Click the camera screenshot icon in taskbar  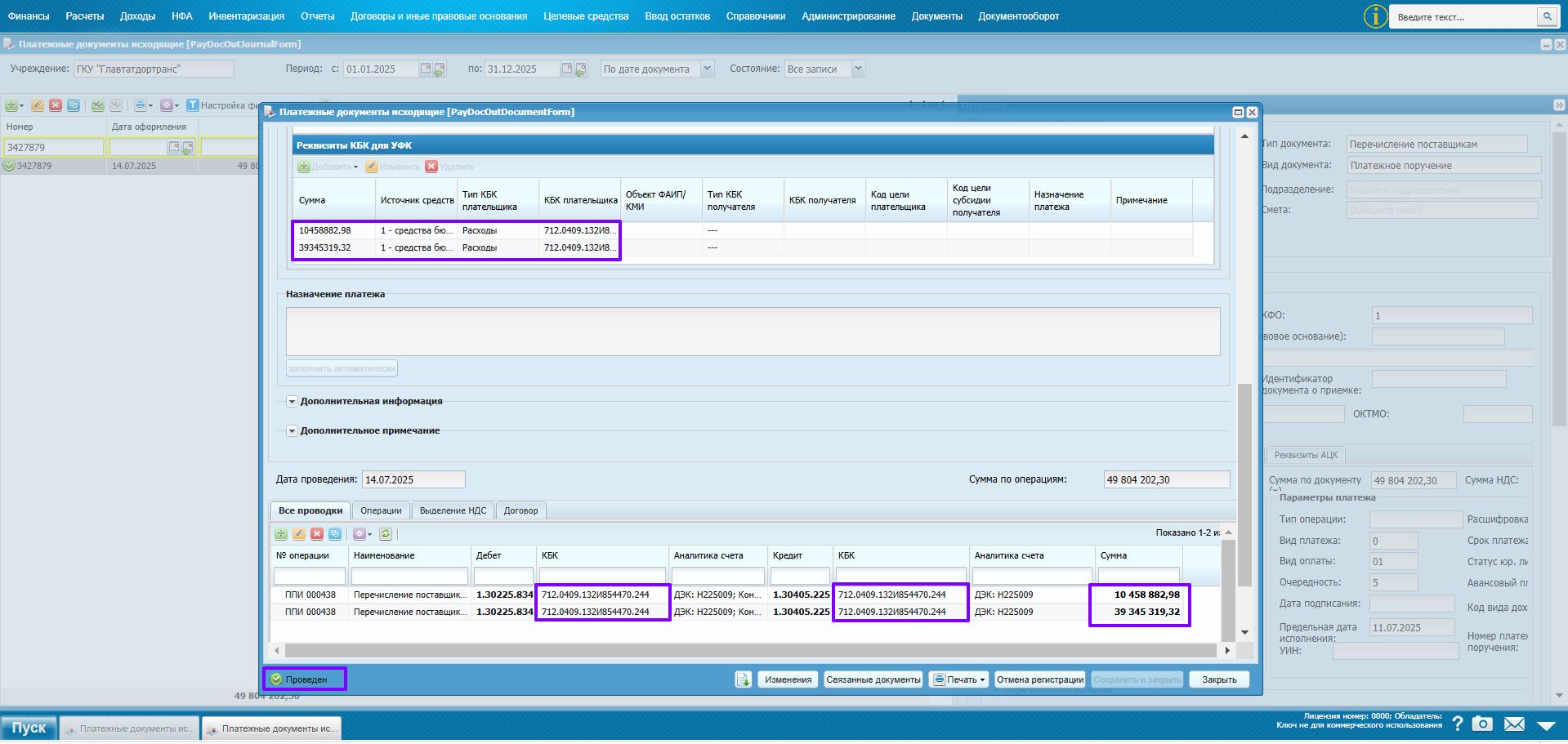(1482, 724)
